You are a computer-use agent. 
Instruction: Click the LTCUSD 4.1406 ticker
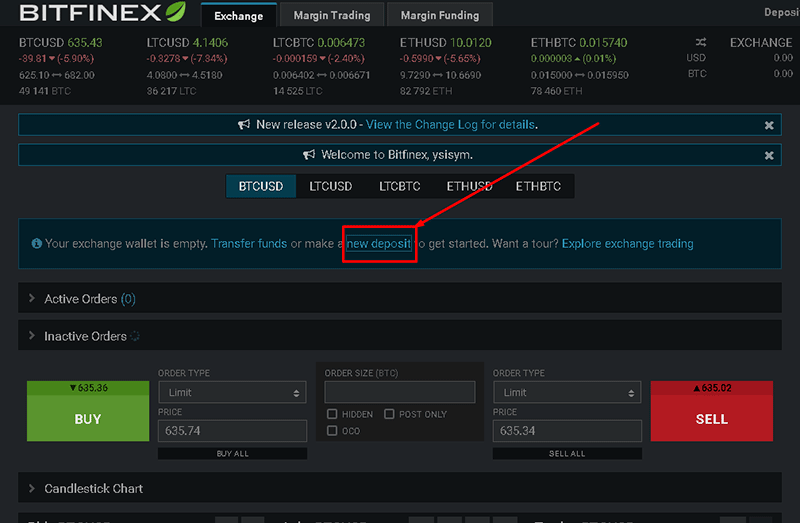coord(187,42)
